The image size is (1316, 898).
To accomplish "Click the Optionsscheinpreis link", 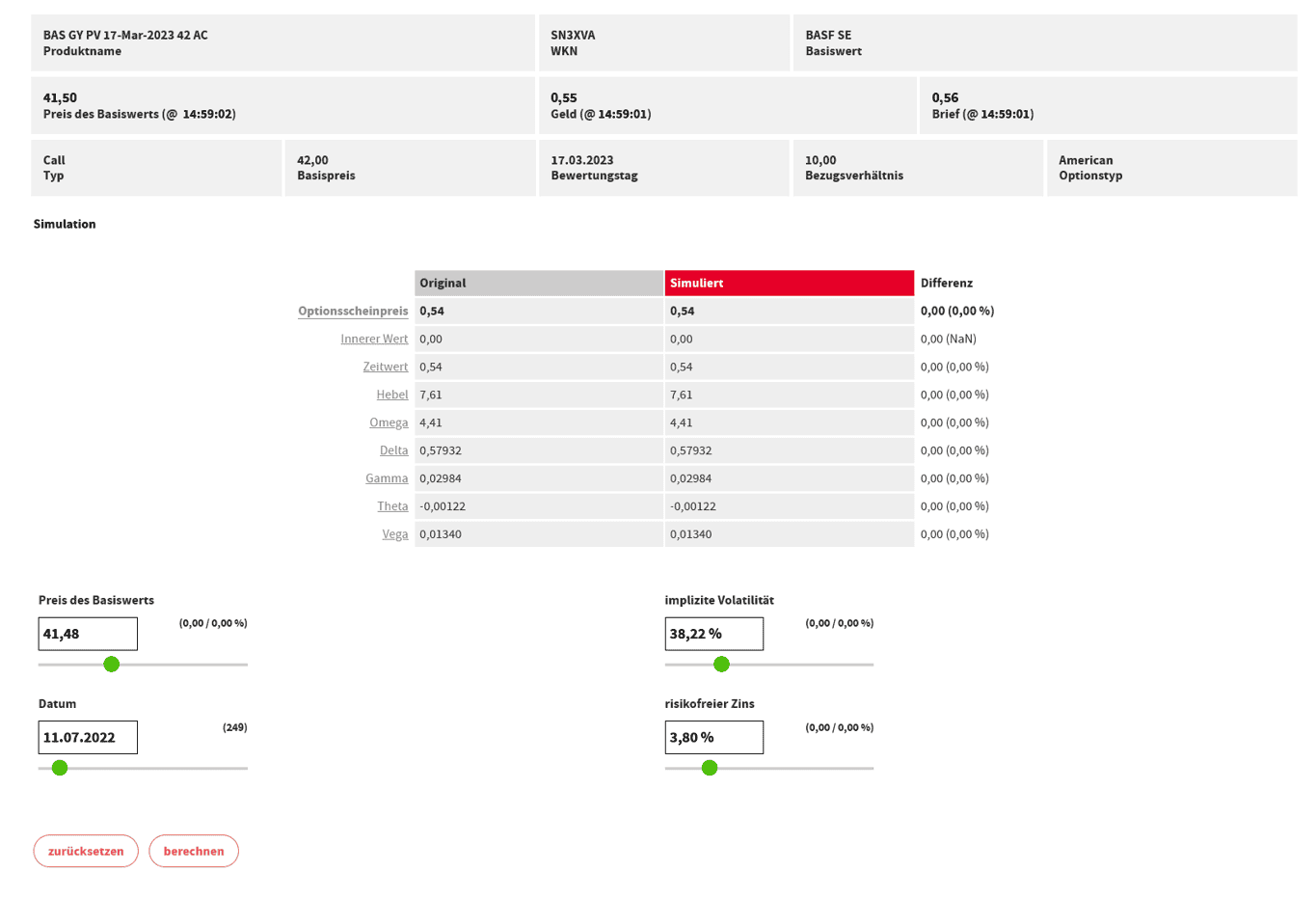I will (x=353, y=311).
